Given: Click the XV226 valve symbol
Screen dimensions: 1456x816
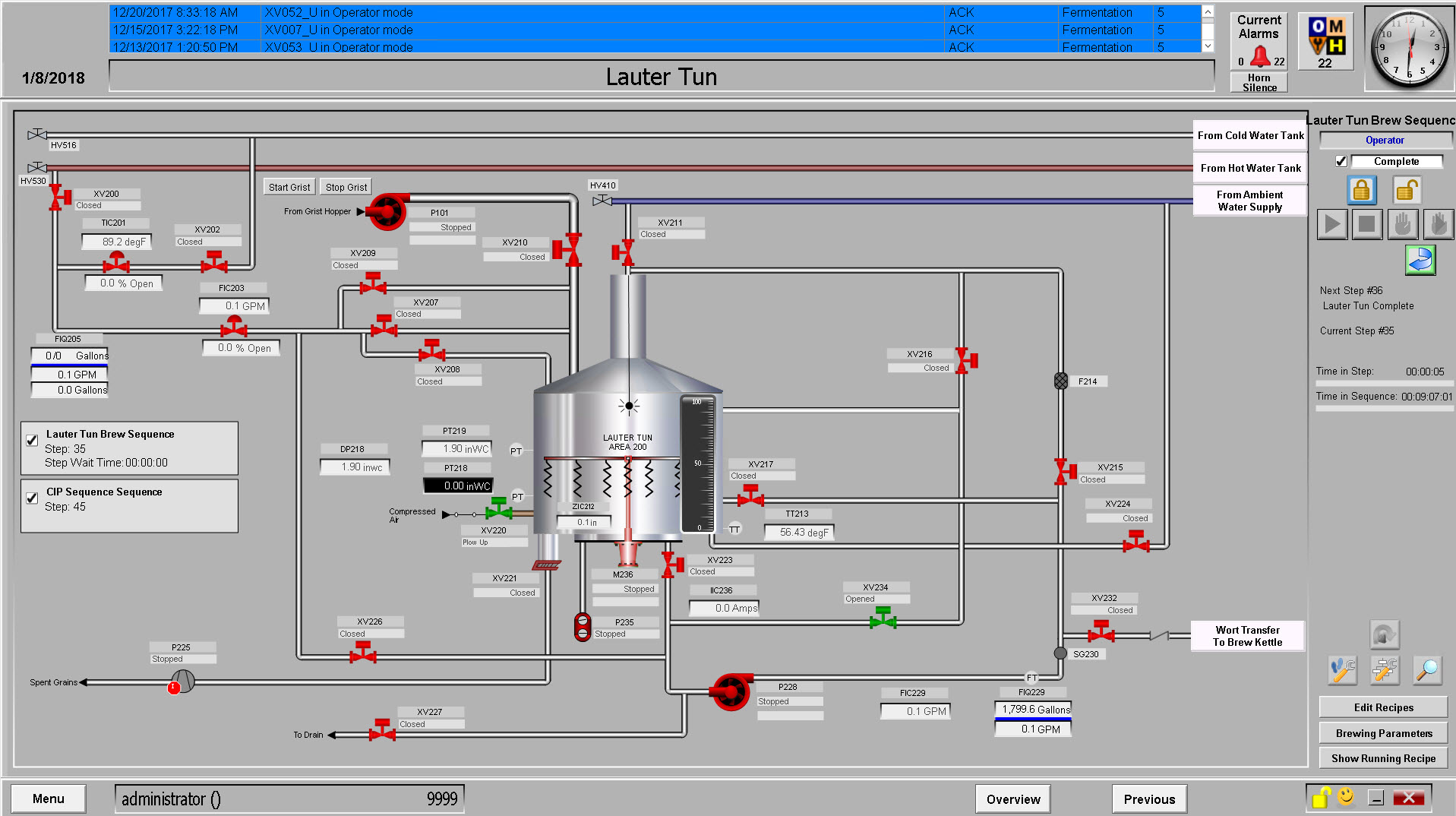Looking at the screenshot, I should (x=363, y=653).
